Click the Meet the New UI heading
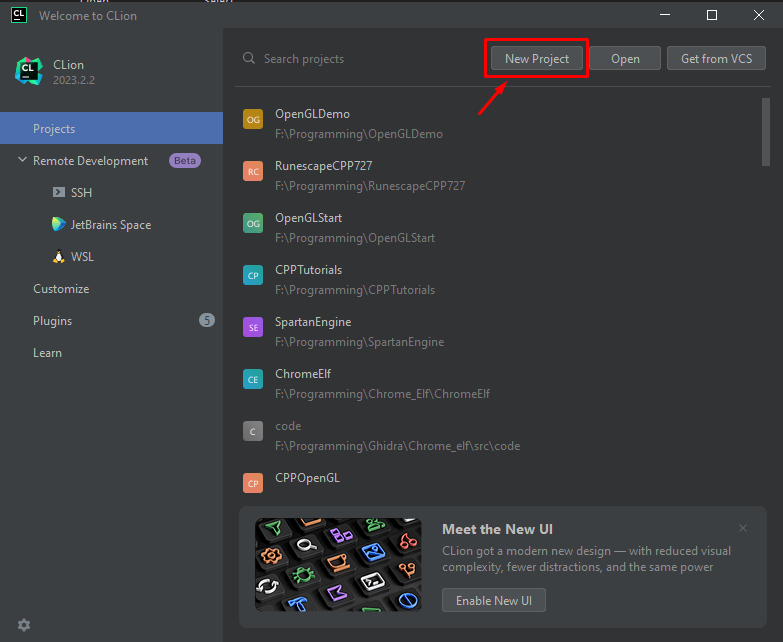 (497, 529)
